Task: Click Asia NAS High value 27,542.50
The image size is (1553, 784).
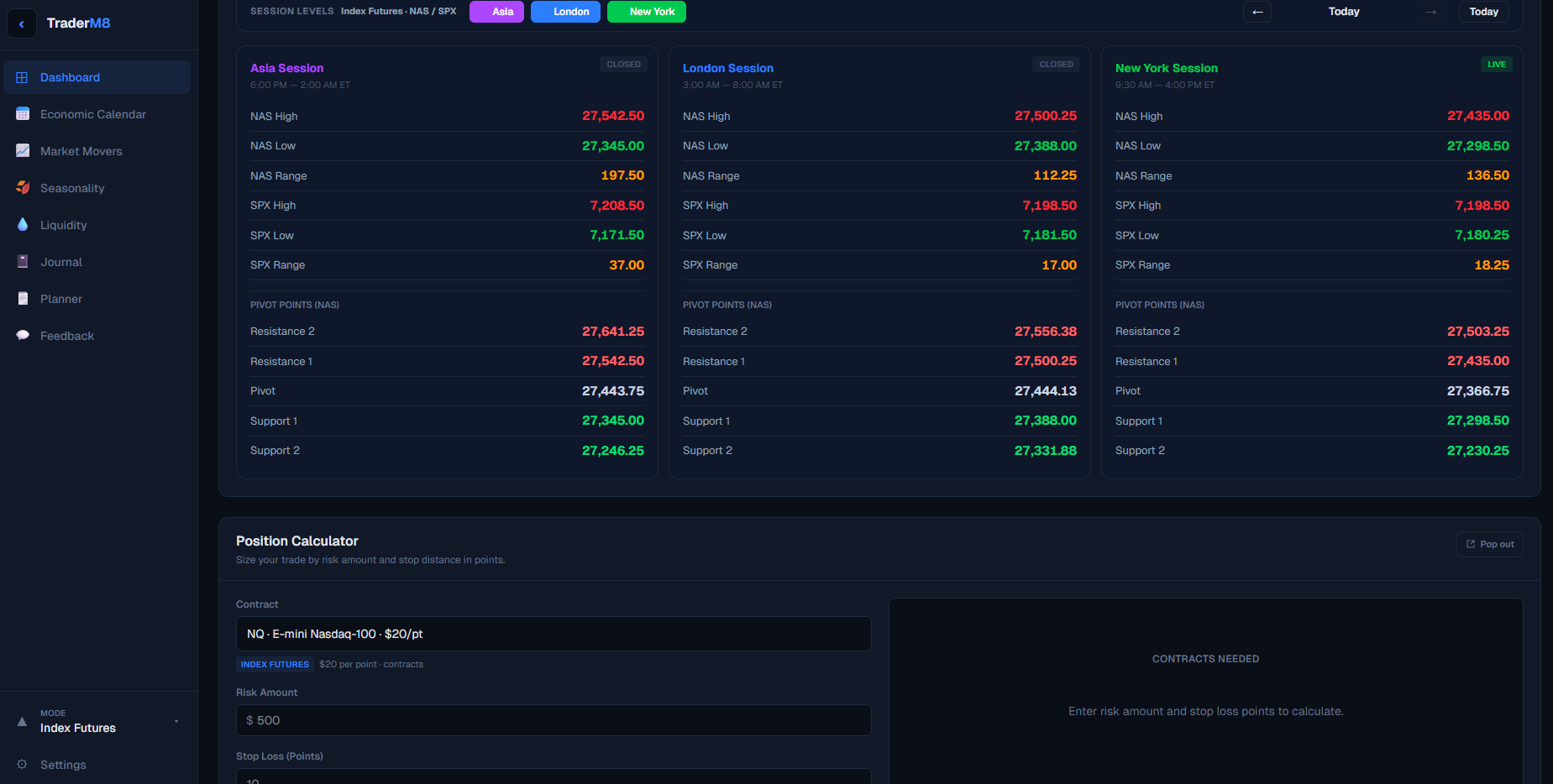Action: 613,116
